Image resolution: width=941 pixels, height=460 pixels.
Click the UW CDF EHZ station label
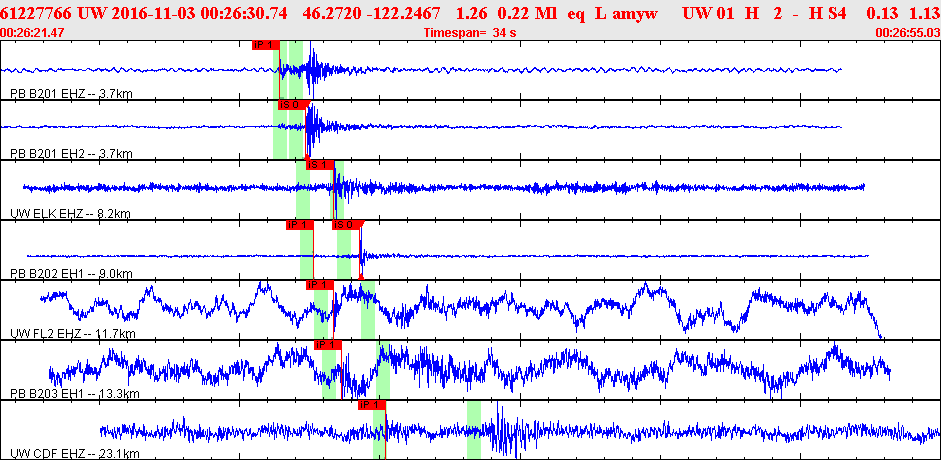tap(74, 453)
